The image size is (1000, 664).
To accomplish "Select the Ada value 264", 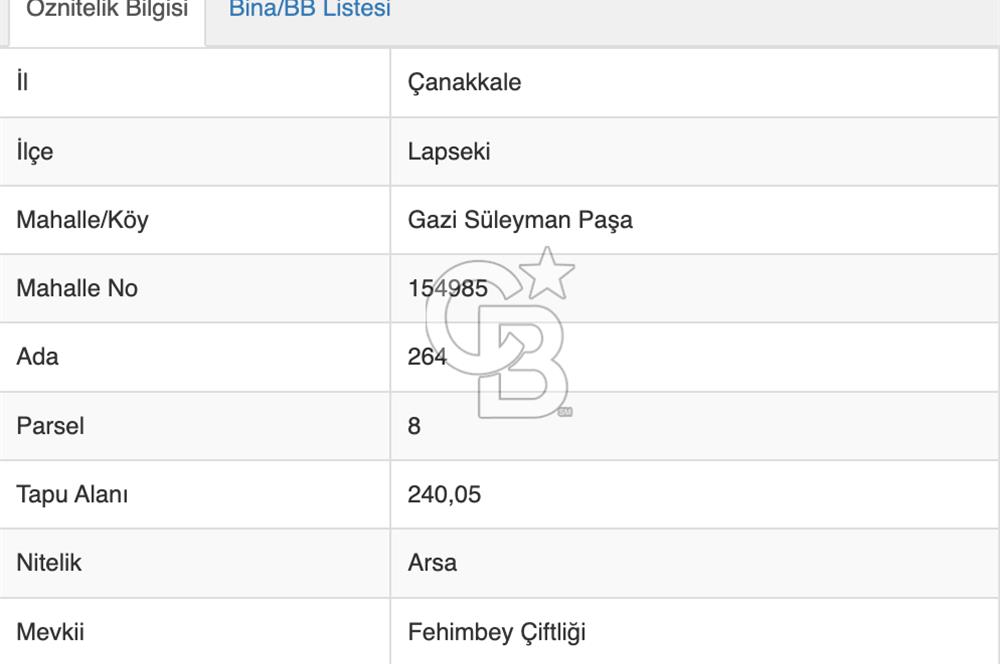I will tap(428, 357).
